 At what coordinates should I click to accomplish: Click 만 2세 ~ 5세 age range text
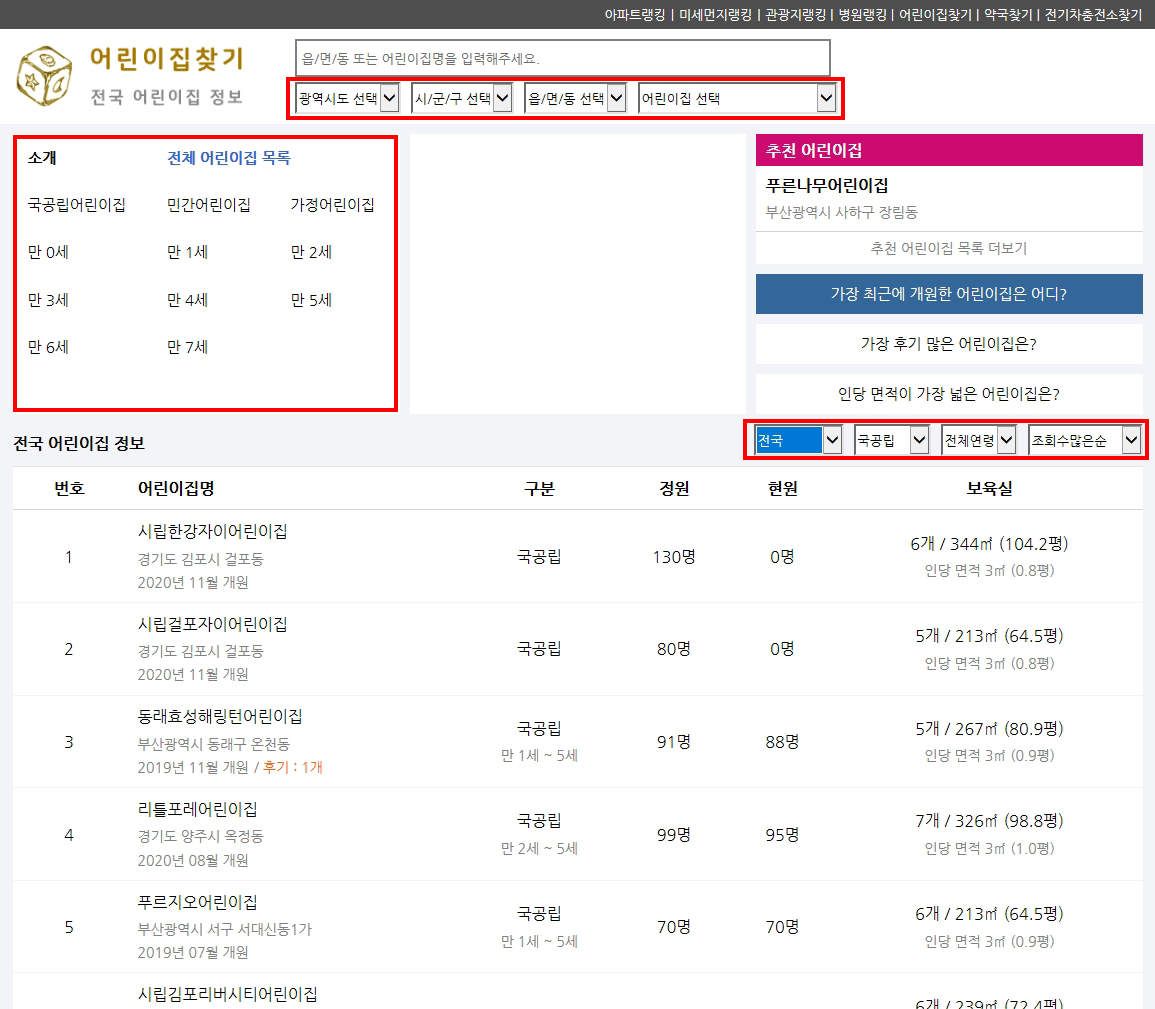point(539,848)
